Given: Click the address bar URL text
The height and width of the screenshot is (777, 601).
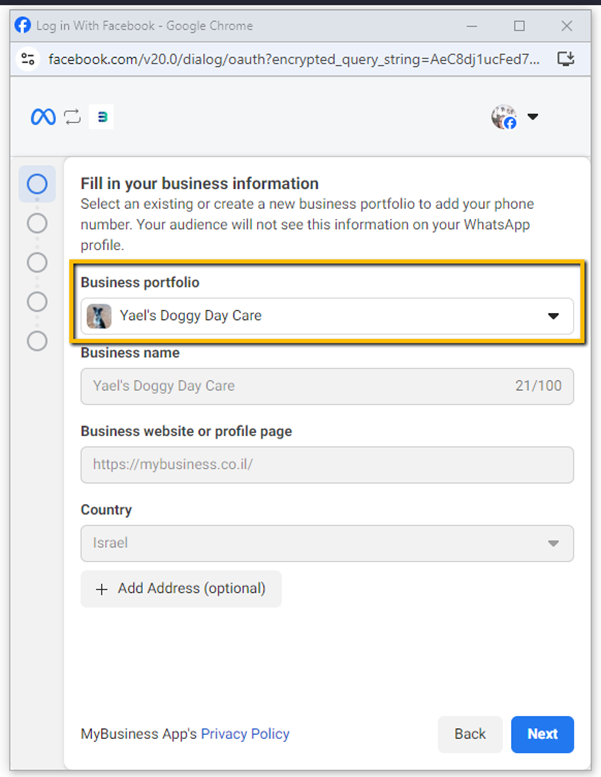Looking at the screenshot, I should [x=294, y=59].
